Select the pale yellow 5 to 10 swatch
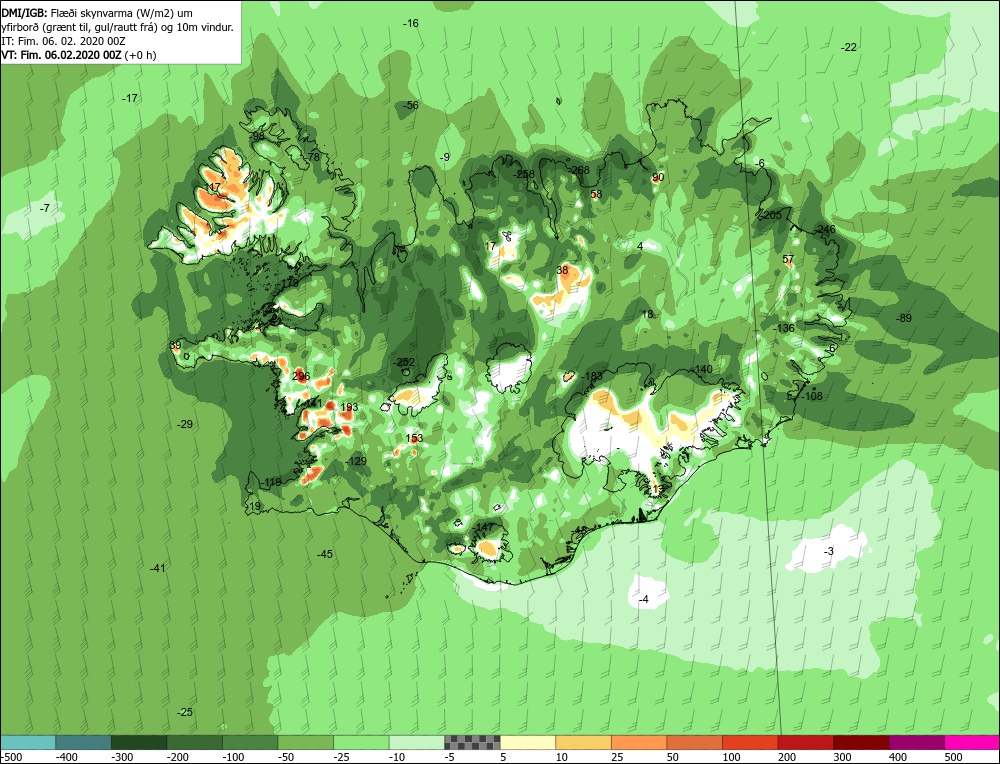Viewport: 1000px width, 764px height. click(527, 742)
